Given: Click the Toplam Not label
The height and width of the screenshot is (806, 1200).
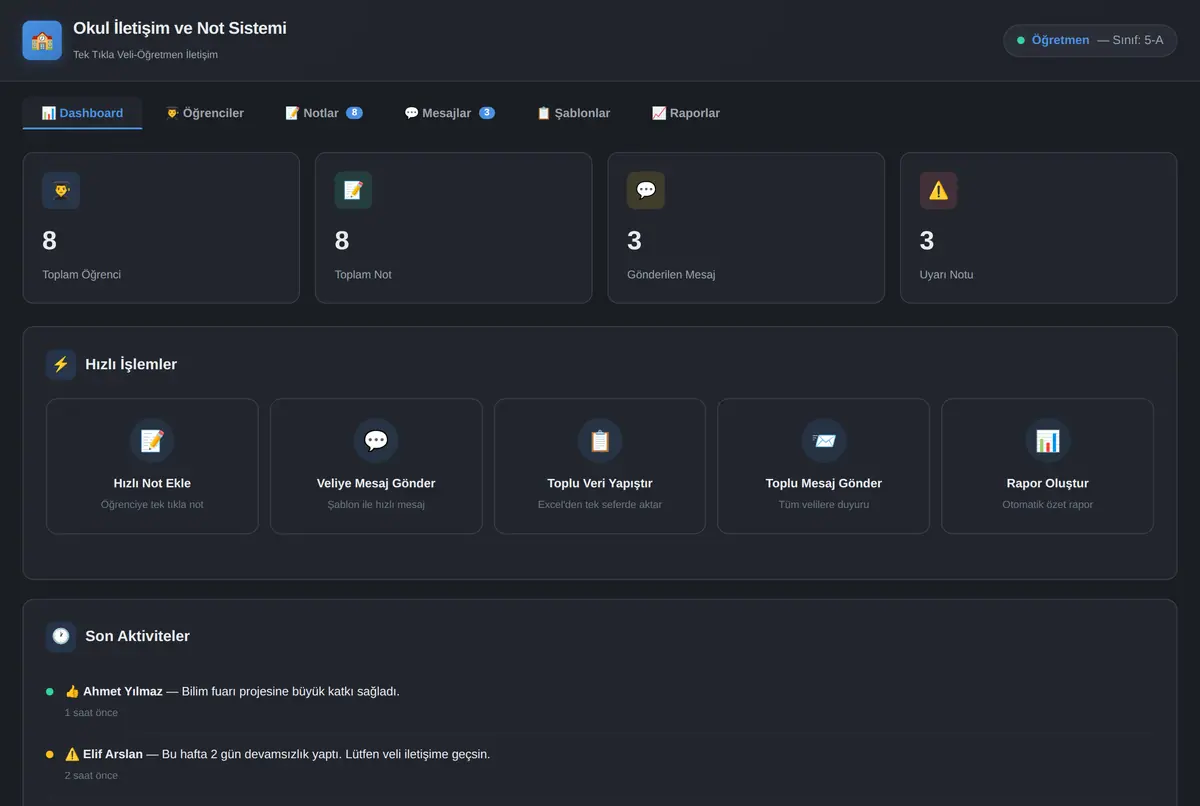Looking at the screenshot, I should pos(363,274).
